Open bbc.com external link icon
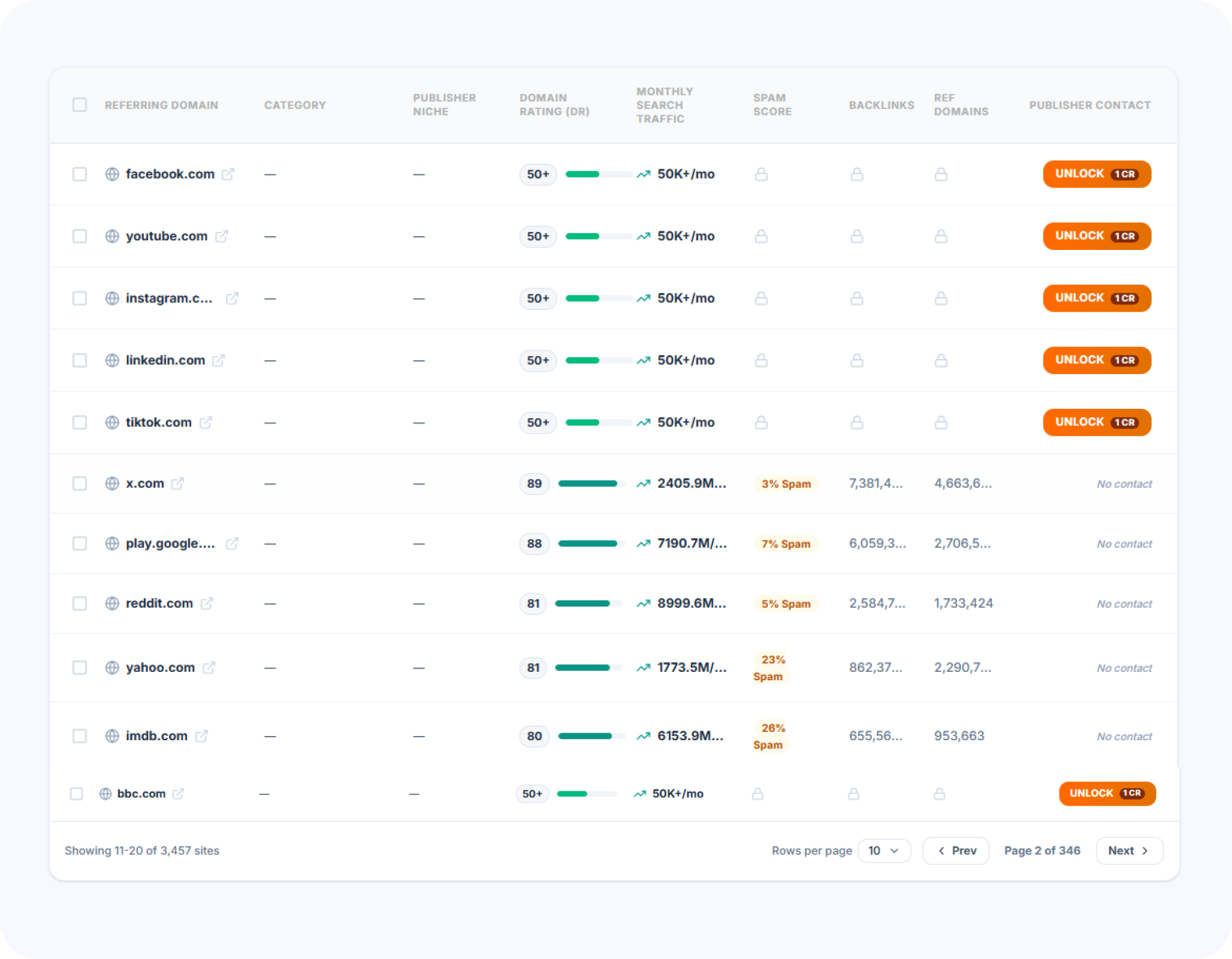The height and width of the screenshot is (959, 1232). point(178,794)
